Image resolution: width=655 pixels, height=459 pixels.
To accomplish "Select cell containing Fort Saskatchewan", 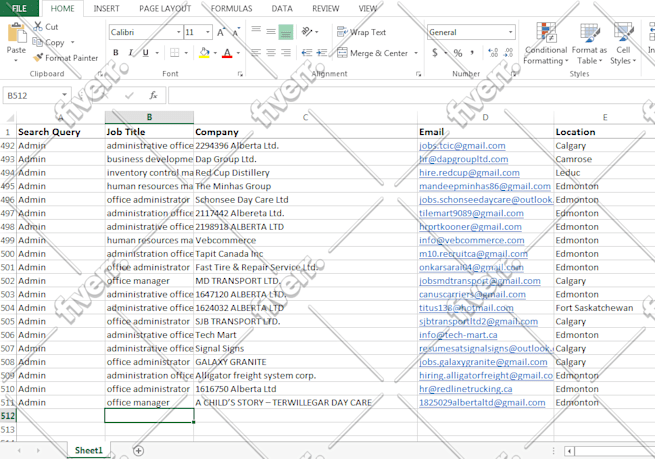I will [x=604, y=308].
